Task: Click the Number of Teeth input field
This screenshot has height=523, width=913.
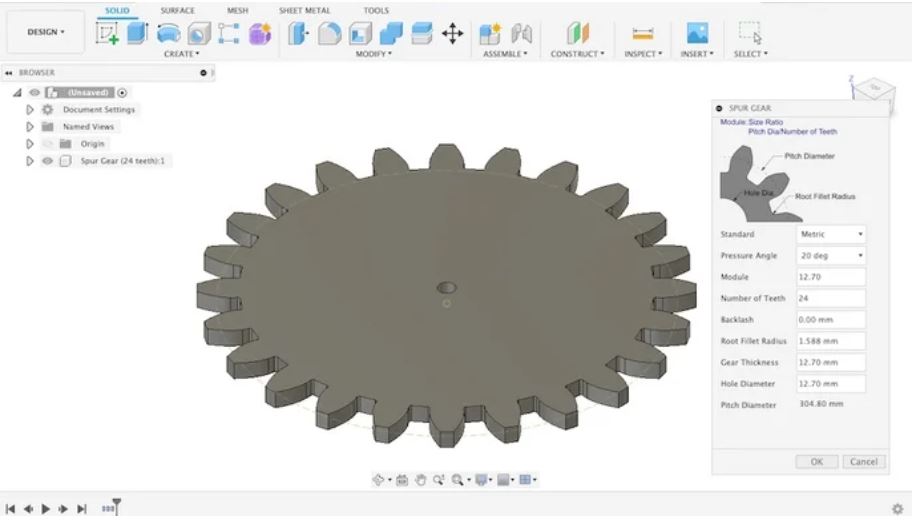Action: coord(831,298)
